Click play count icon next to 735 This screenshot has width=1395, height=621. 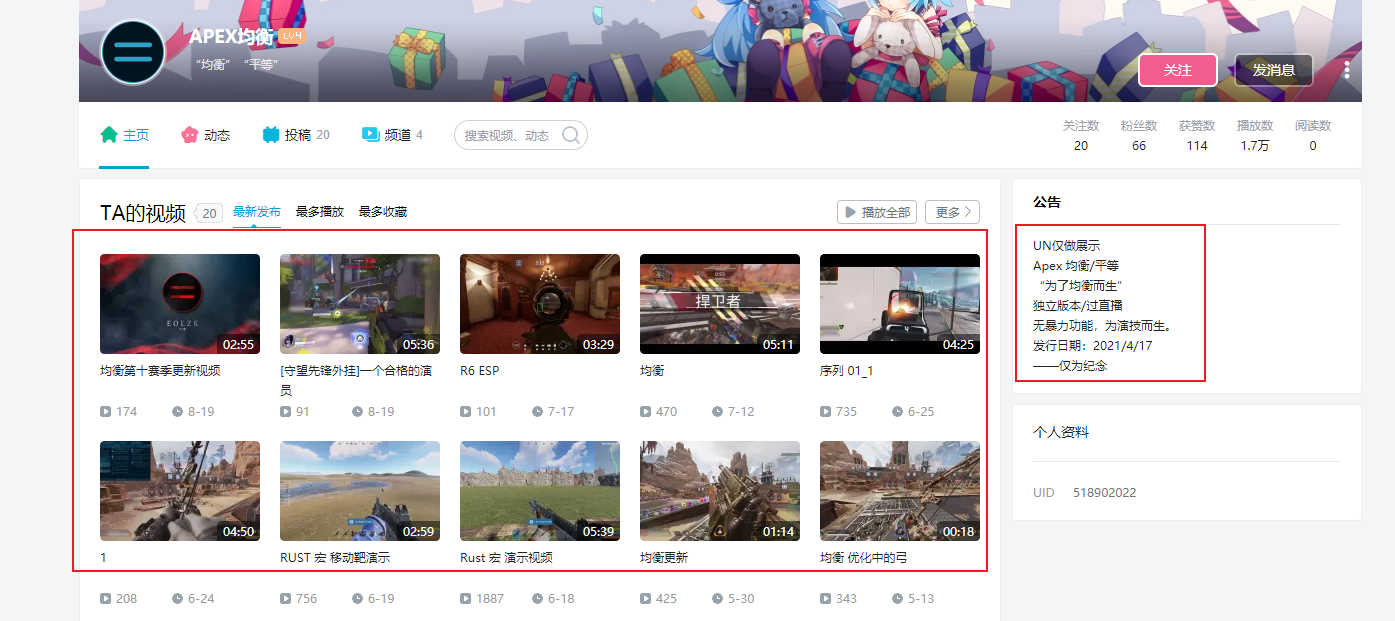[826, 411]
